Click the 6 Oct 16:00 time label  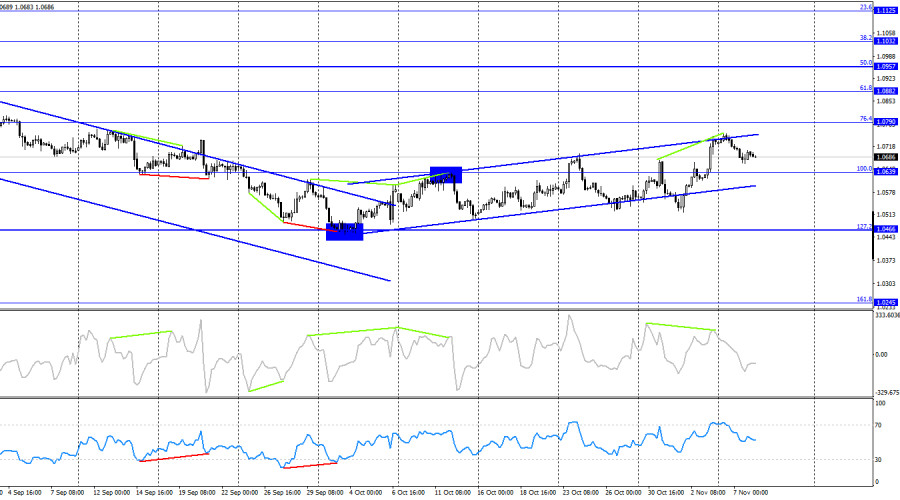tap(409, 493)
